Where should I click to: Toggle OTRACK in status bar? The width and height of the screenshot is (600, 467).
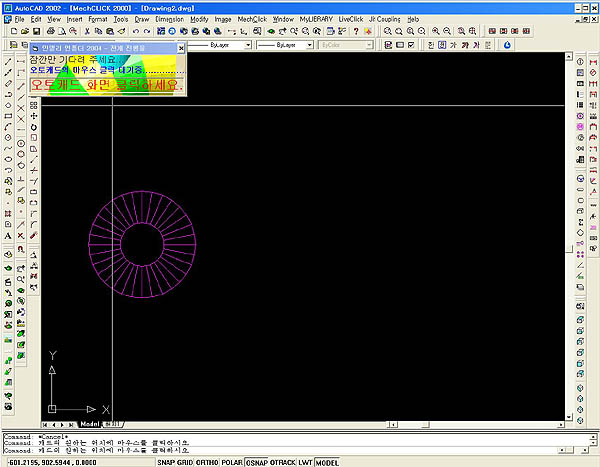pos(283,462)
